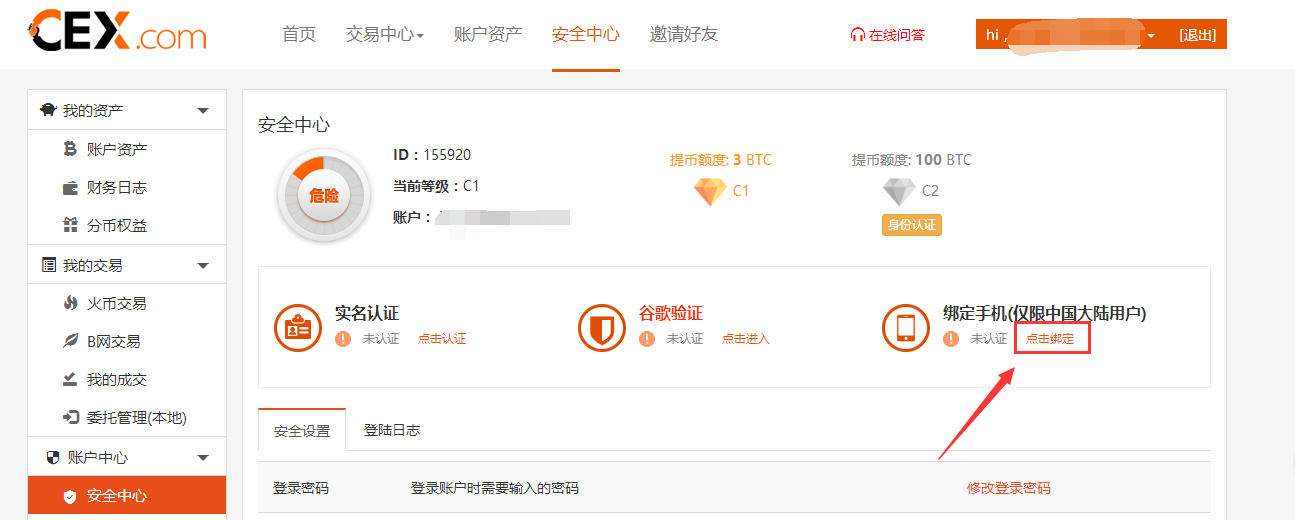1295x520 pixels.
Task: Click the CEX.com logo
Action: click(118, 34)
